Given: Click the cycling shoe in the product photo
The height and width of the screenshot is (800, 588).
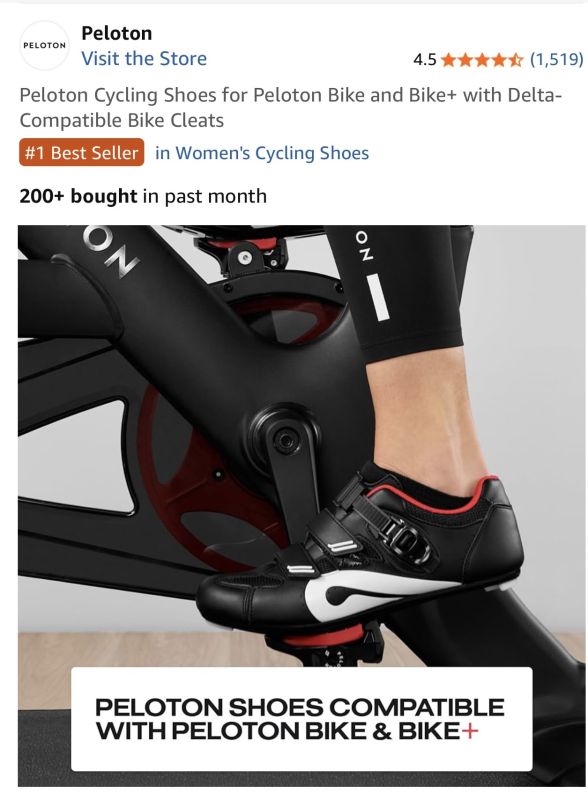Looking at the screenshot, I should [x=361, y=548].
